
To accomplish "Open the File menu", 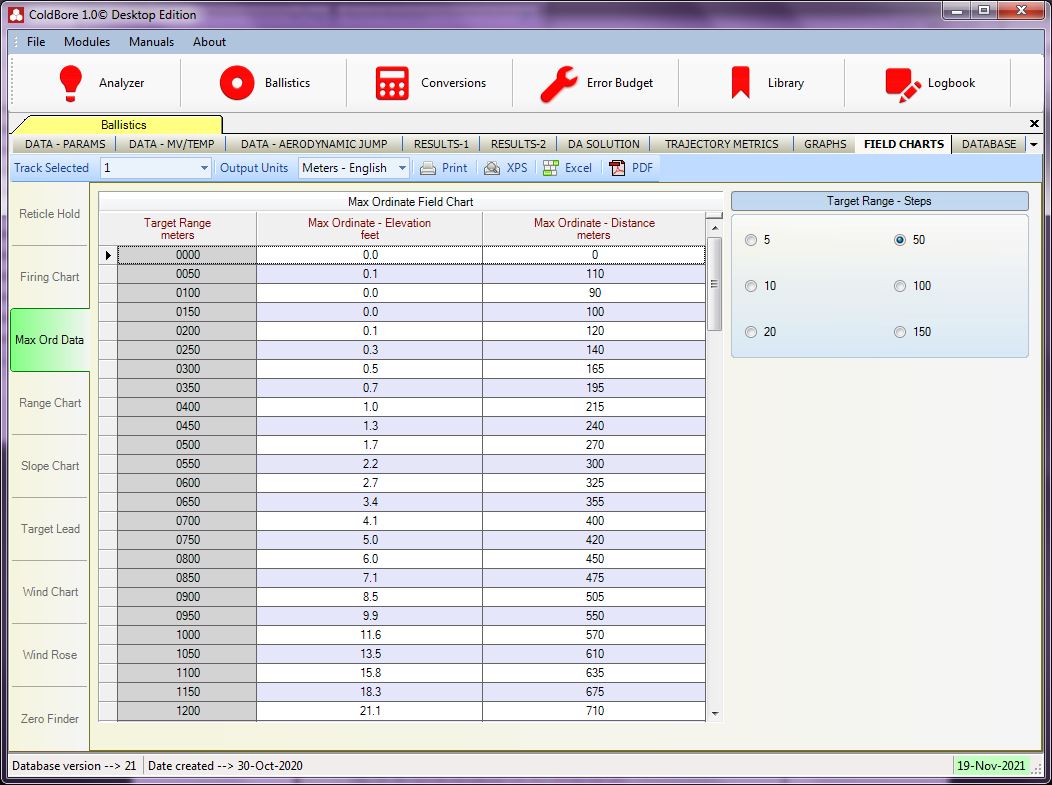I will (36, 42).
